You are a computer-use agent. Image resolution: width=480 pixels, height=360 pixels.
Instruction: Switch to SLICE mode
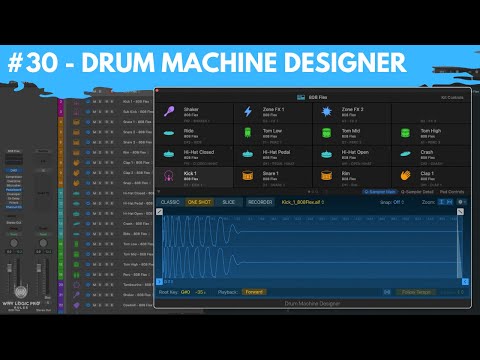[x=229, y=202]
